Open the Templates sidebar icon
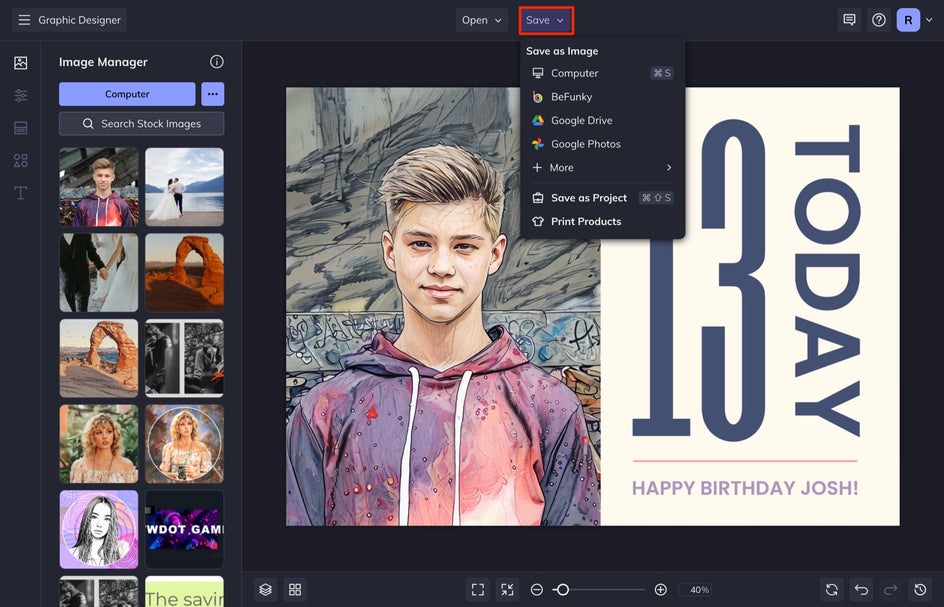 pos(20,128)
